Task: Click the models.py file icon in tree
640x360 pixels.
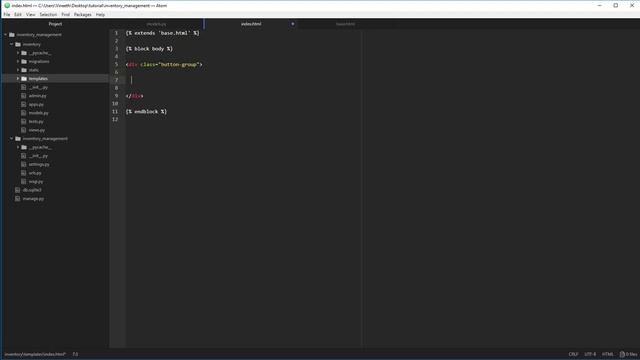Action: point(24,113)
